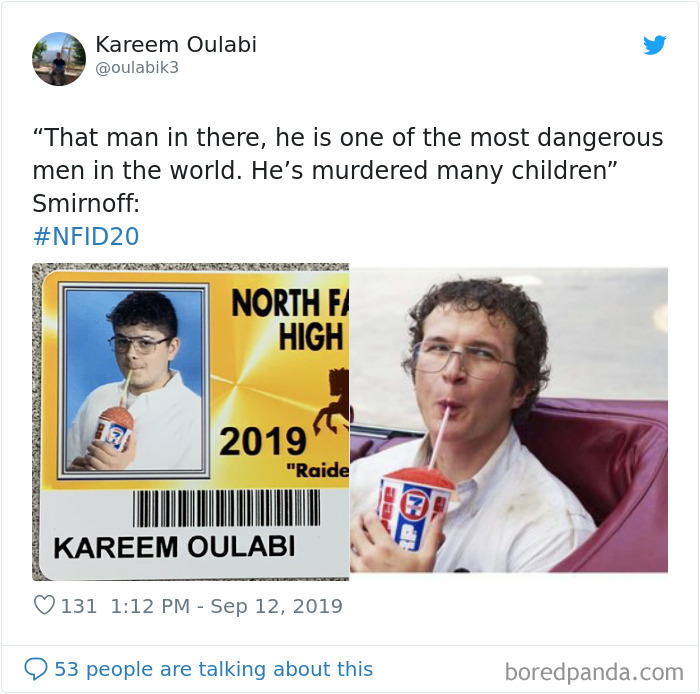
Task: Like the tweet with the heart icon
Action: point(44,606)
